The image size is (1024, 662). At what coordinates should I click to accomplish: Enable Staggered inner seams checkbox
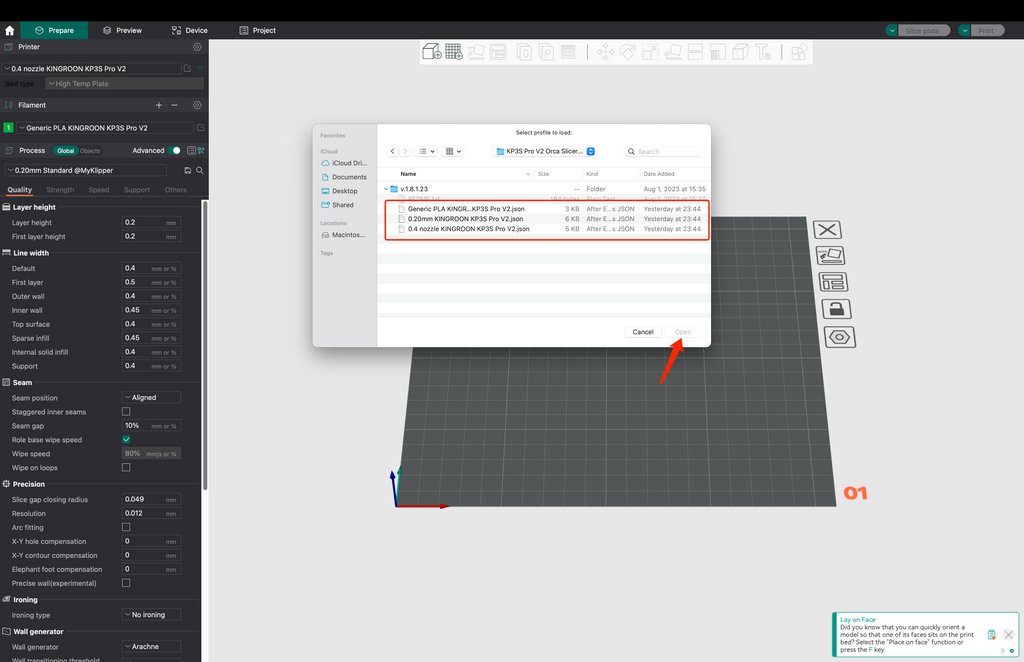[x=126, y=411]
